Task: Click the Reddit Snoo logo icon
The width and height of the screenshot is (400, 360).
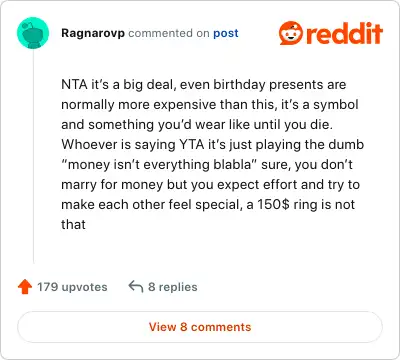Action: pyautogui.click(x=291, y=33)
